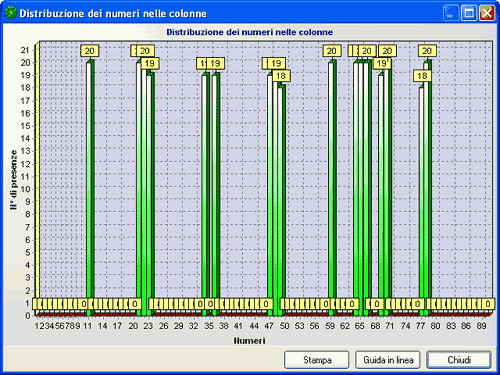Click y-axis value 10
This screenshot has width=500, height=375.
pyautogui.click(x=25, y=189)
